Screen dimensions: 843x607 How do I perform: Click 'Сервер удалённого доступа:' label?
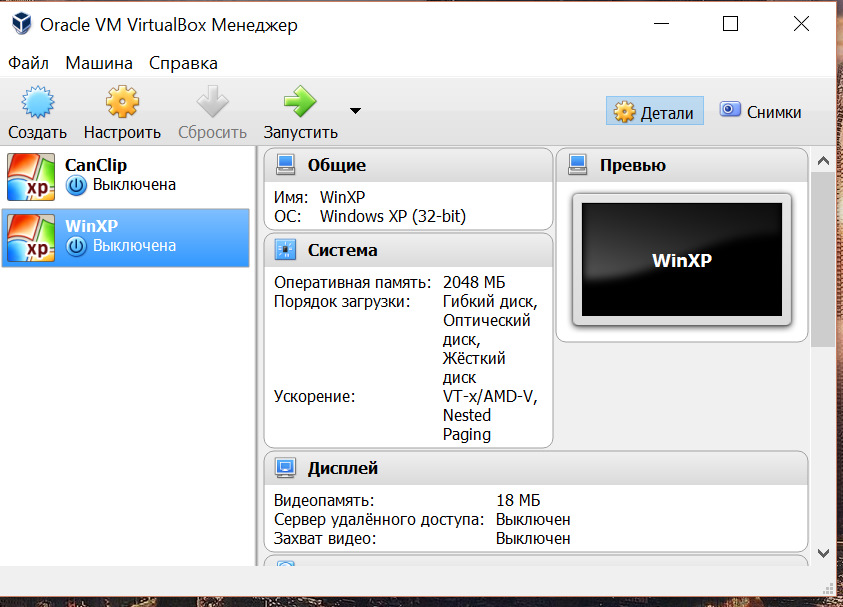[x=379, y=519]
